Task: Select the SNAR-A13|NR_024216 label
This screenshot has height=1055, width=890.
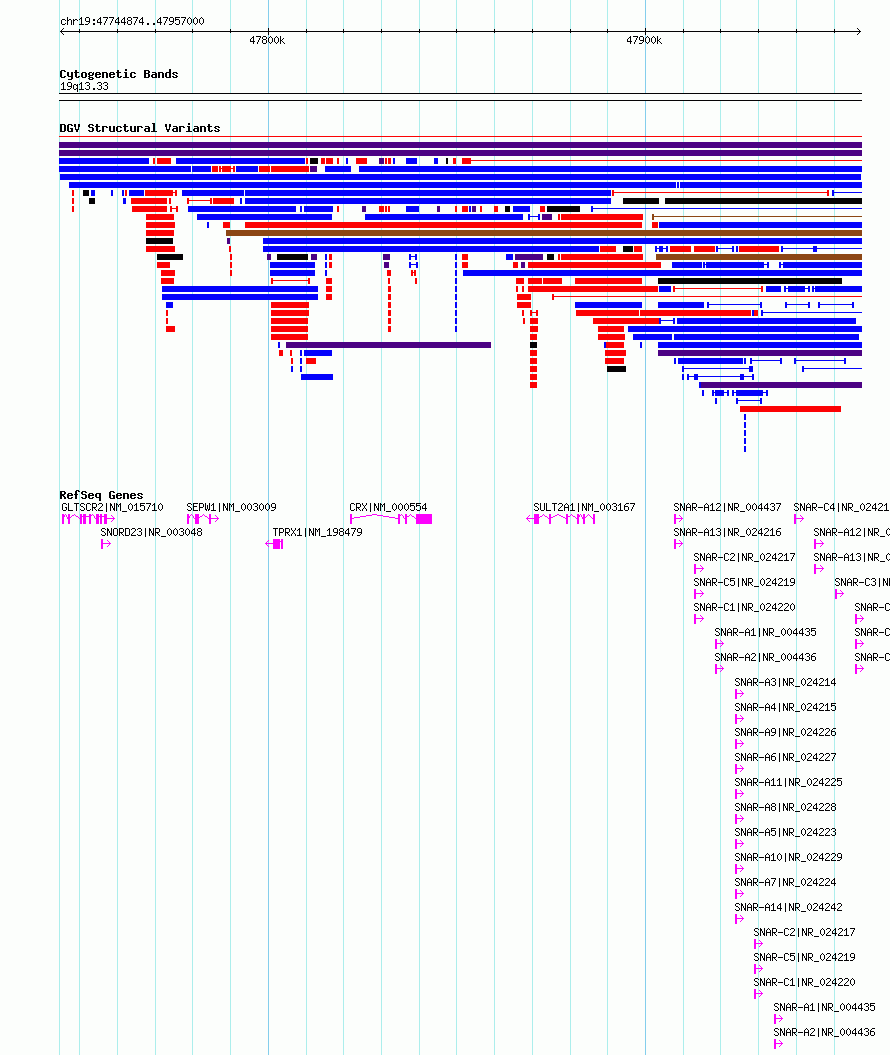Action: [x=727, y=532]
